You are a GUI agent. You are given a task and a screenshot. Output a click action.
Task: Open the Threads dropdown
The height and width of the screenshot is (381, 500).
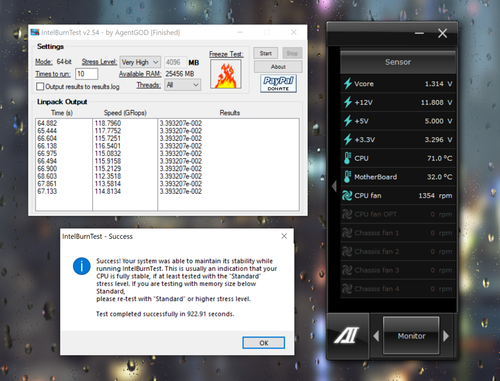coord(183,85)
